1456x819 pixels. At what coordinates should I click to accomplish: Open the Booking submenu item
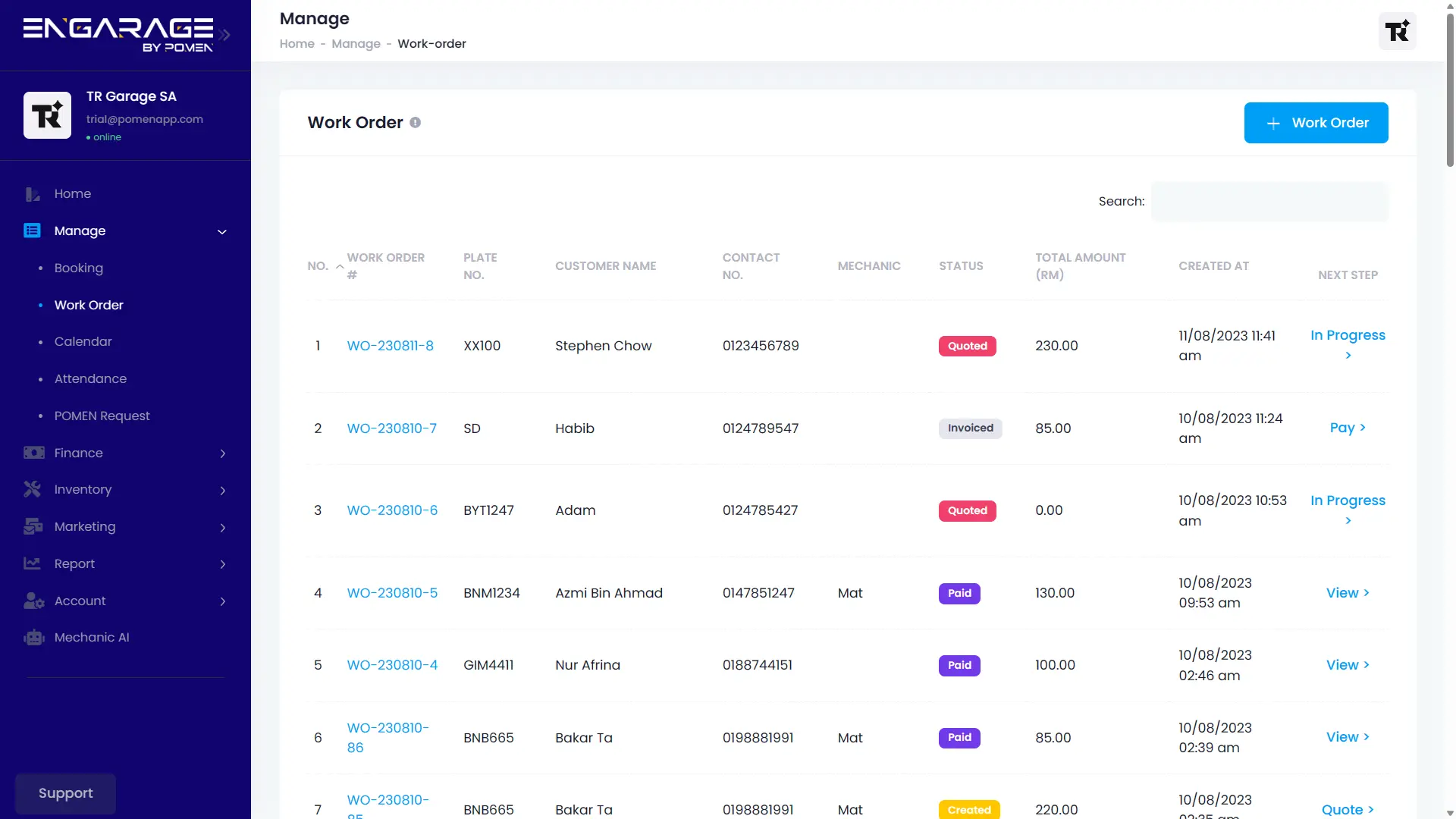79,268
